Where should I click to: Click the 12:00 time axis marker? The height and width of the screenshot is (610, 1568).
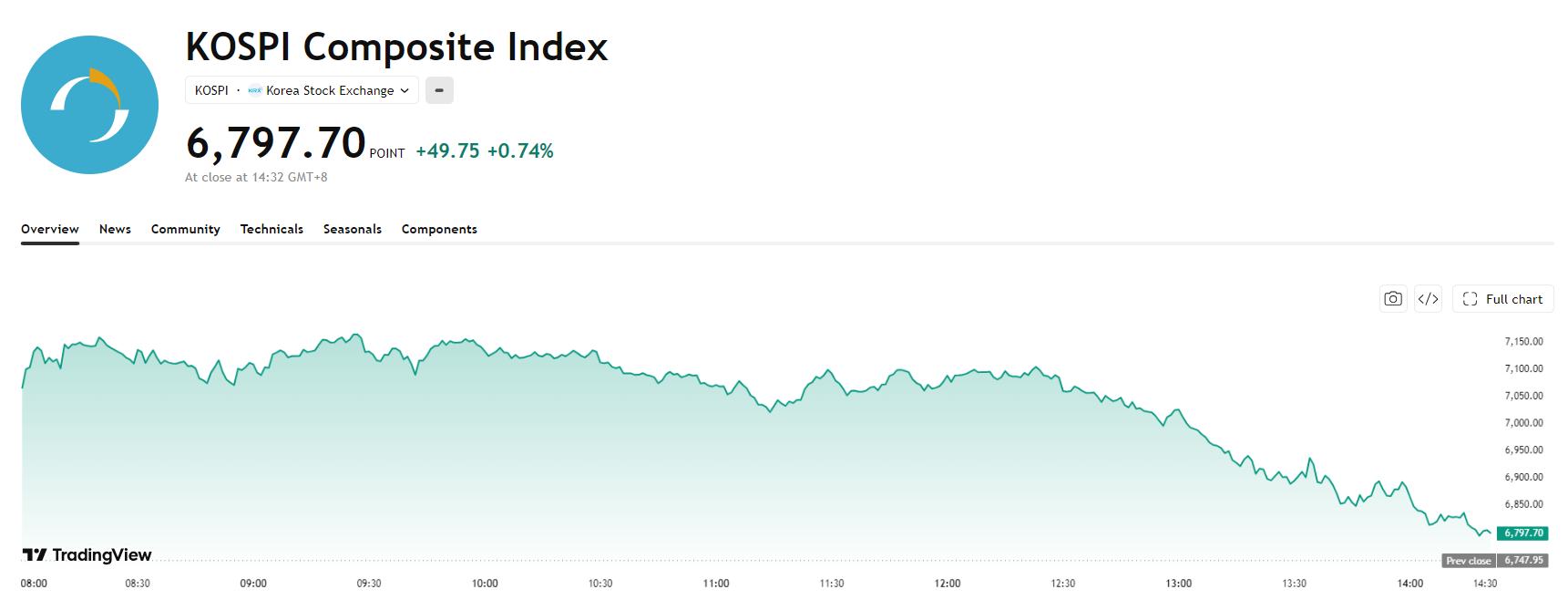point(948,584)
